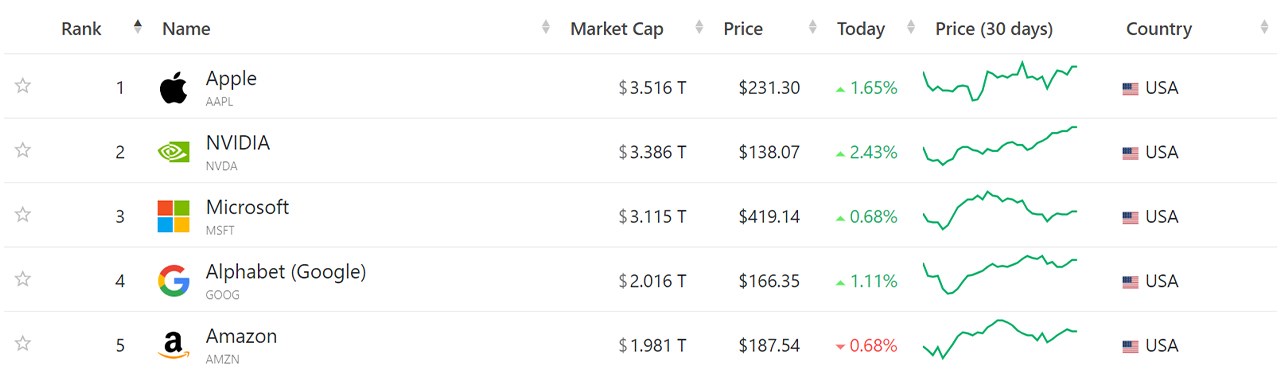Toggle the favorite star for Apple
Viewport: 1280px width, 374px height.
tap(22, 86)
